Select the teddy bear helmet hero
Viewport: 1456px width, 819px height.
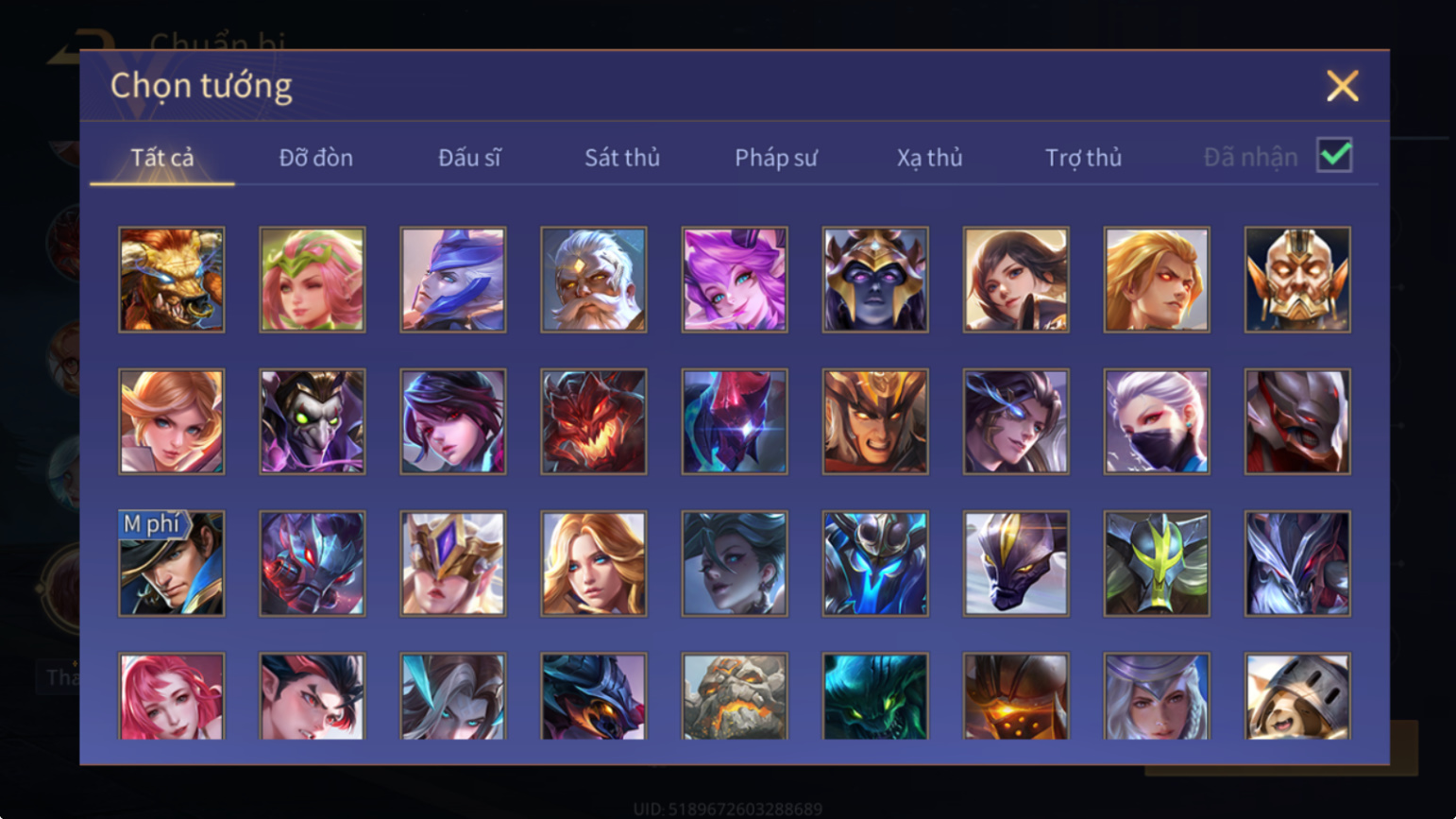tap(1297, 696)
